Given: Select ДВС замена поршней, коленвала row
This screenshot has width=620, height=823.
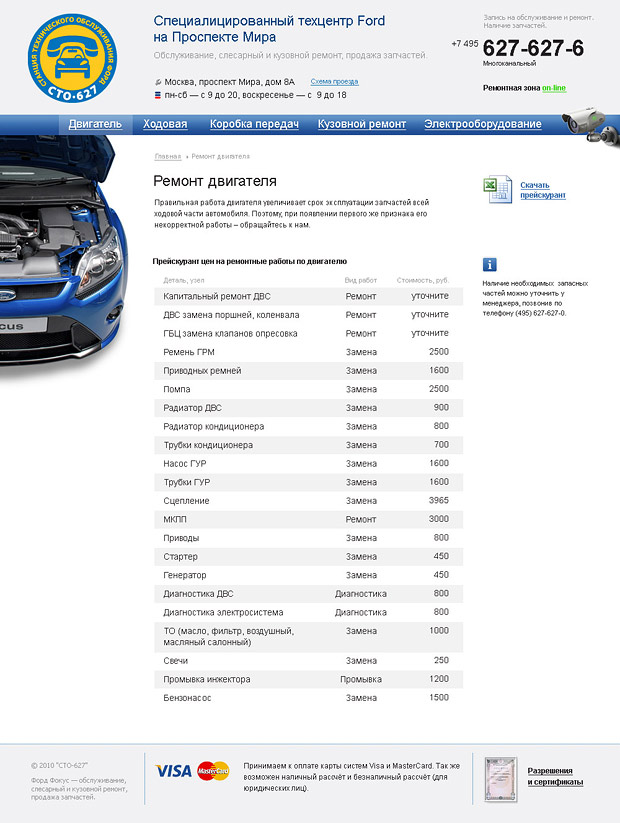Looking at the screenshot, I should click(x=309, y=315).
